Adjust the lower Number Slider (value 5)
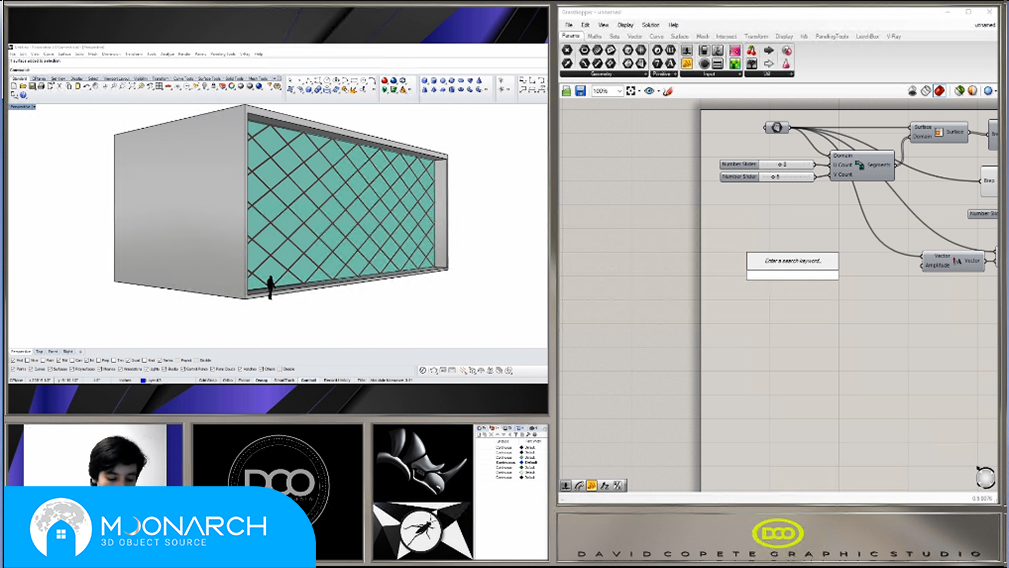Screen dimensions: 1009x568 767,176
